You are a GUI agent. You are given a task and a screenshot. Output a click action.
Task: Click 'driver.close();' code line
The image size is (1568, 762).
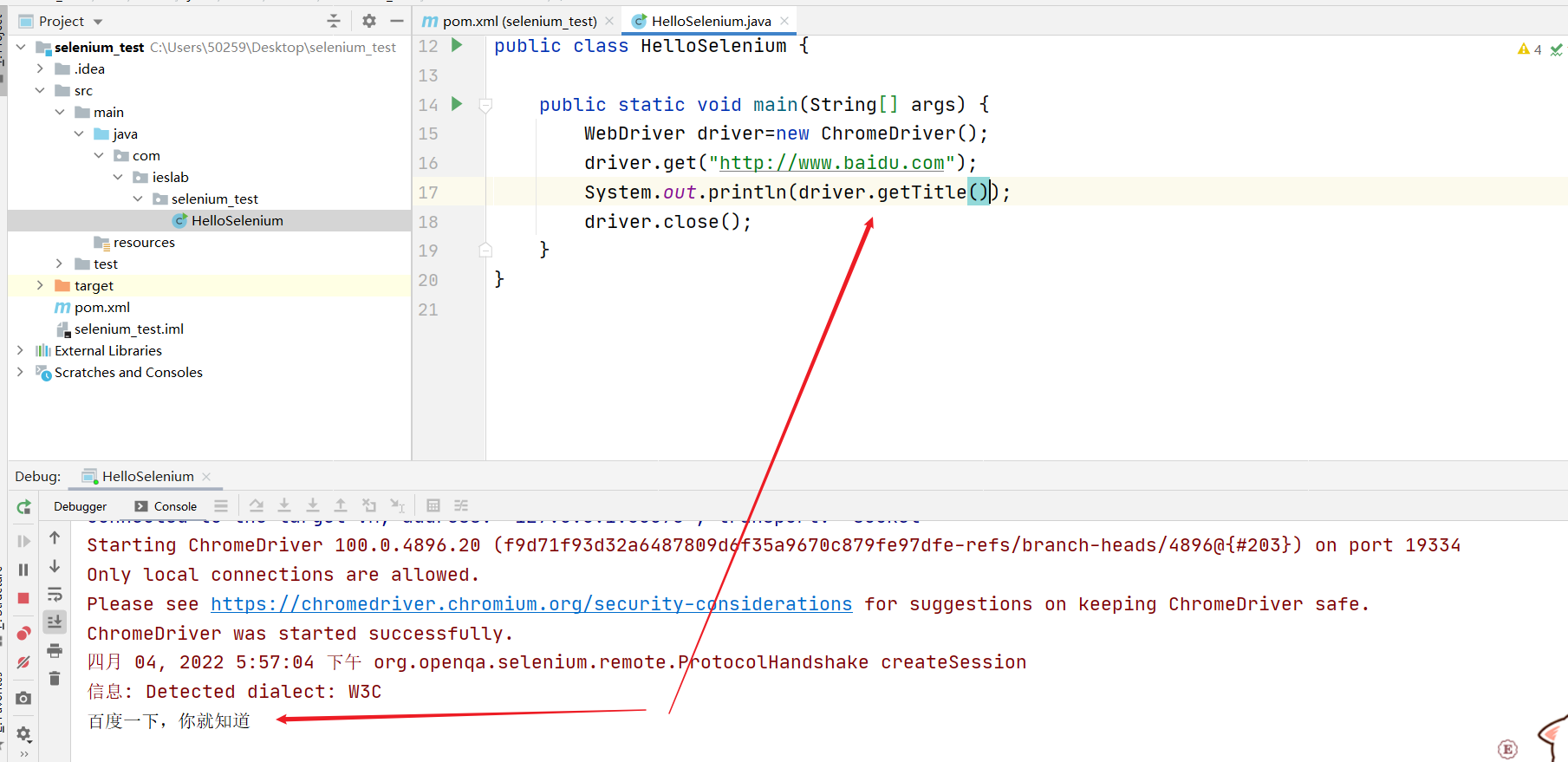point(667,222)
